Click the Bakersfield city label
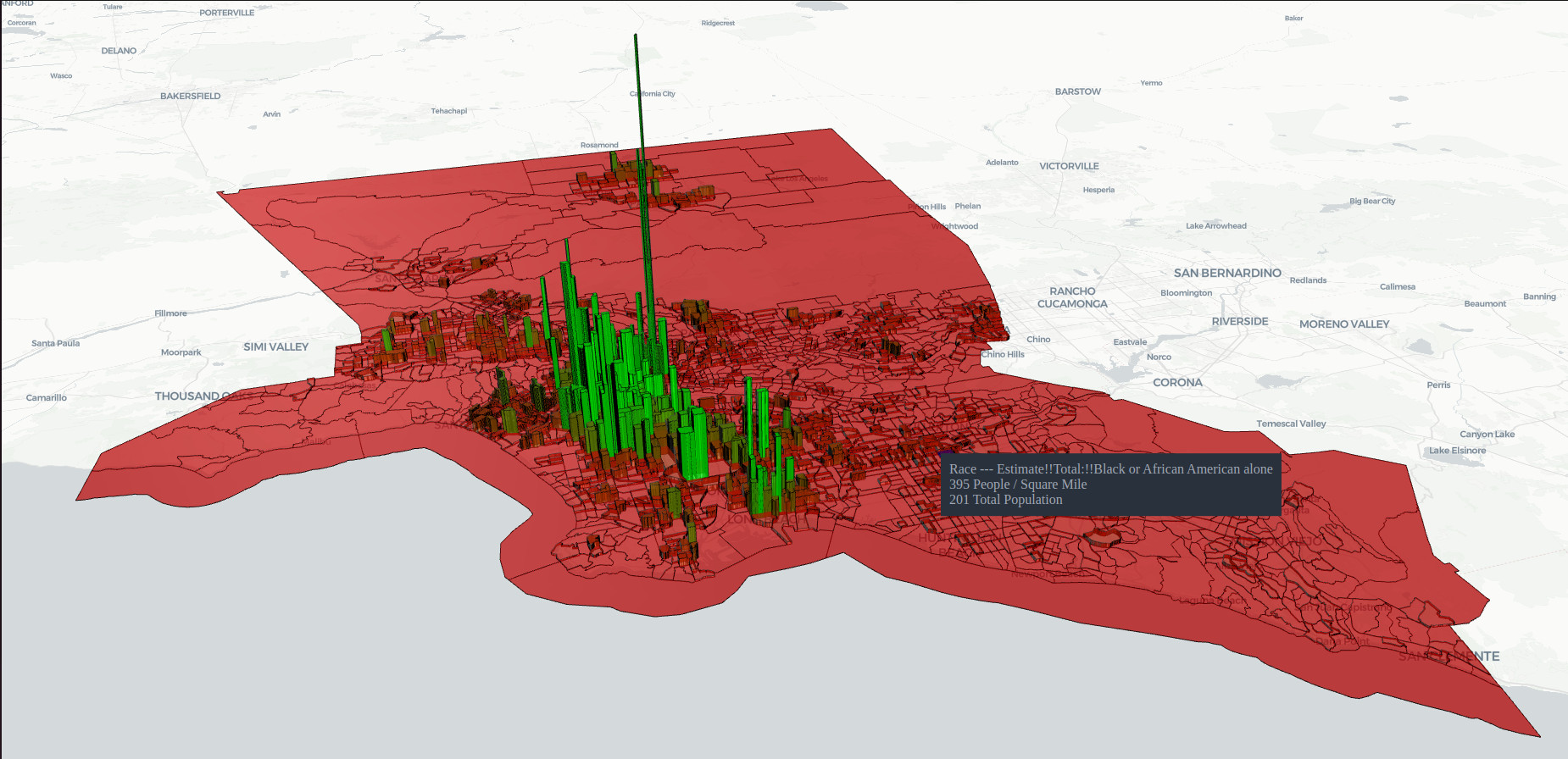Viewport: 1568px width, 759px height. point(190,97)
